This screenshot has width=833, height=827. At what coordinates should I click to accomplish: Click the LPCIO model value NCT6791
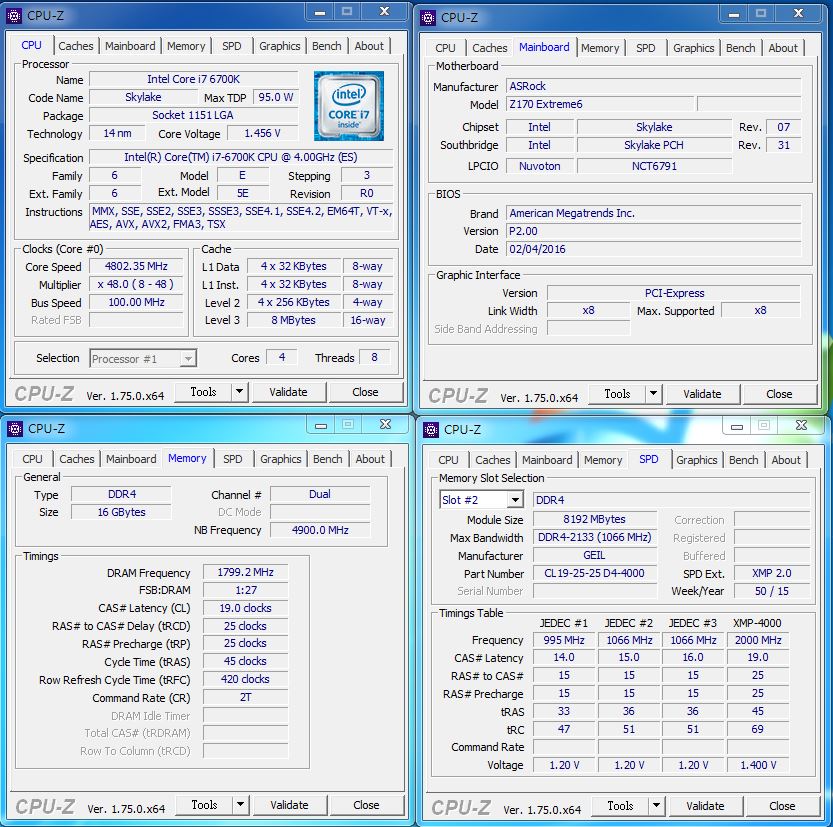point(654,166)
